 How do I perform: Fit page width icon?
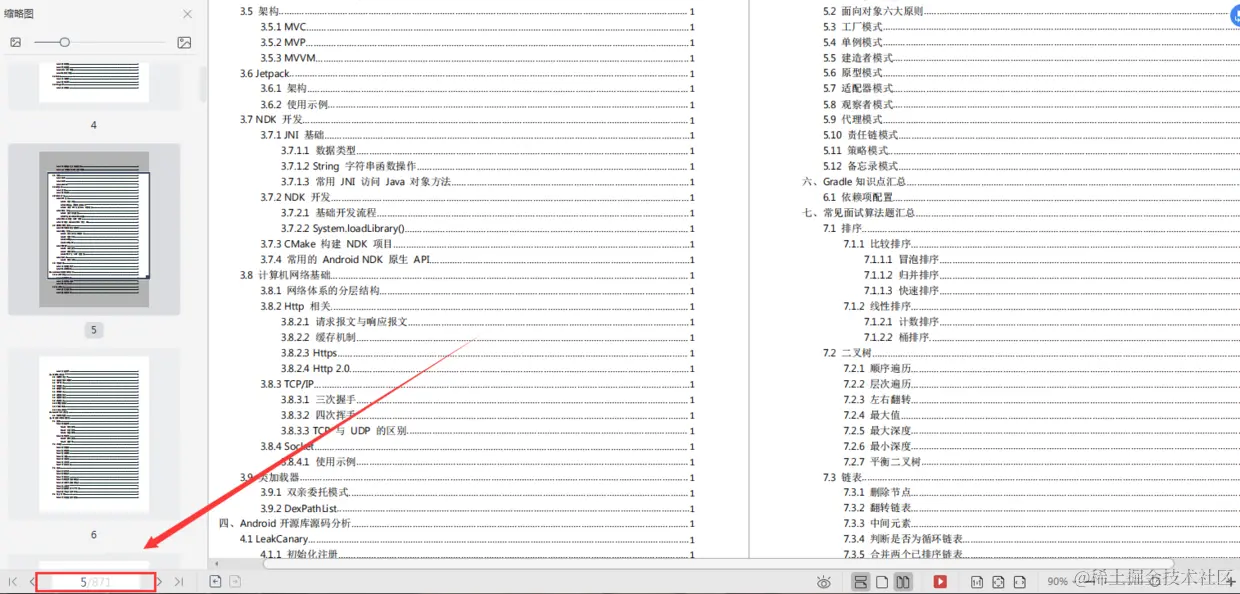[1020, 581]
